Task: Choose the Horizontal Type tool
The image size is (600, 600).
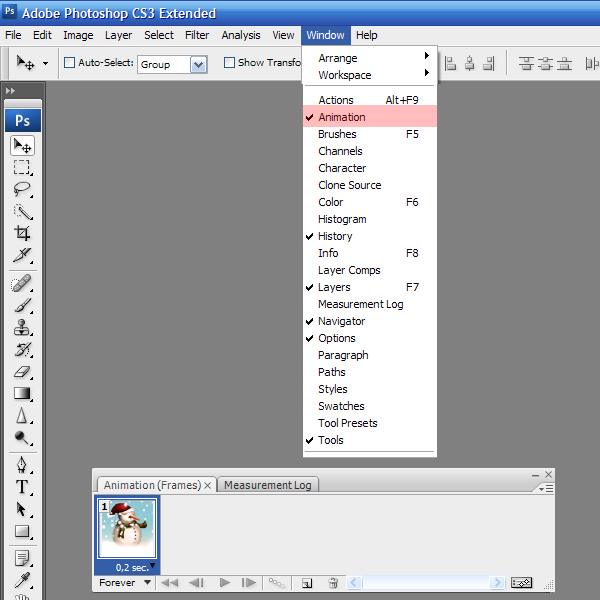Action: click(22, 487)
